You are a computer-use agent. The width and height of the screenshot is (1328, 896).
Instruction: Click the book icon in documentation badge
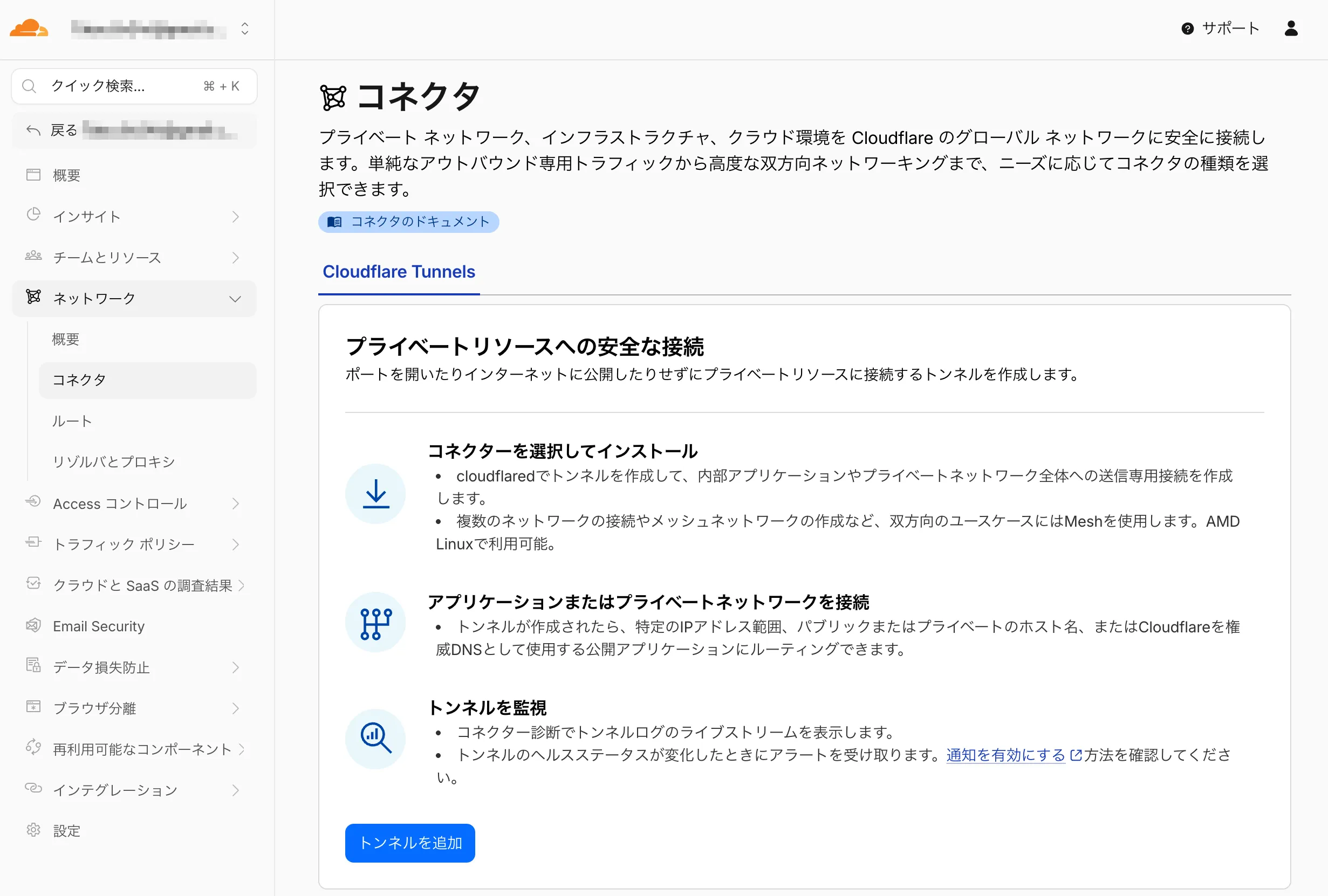(x=335, y=222)
